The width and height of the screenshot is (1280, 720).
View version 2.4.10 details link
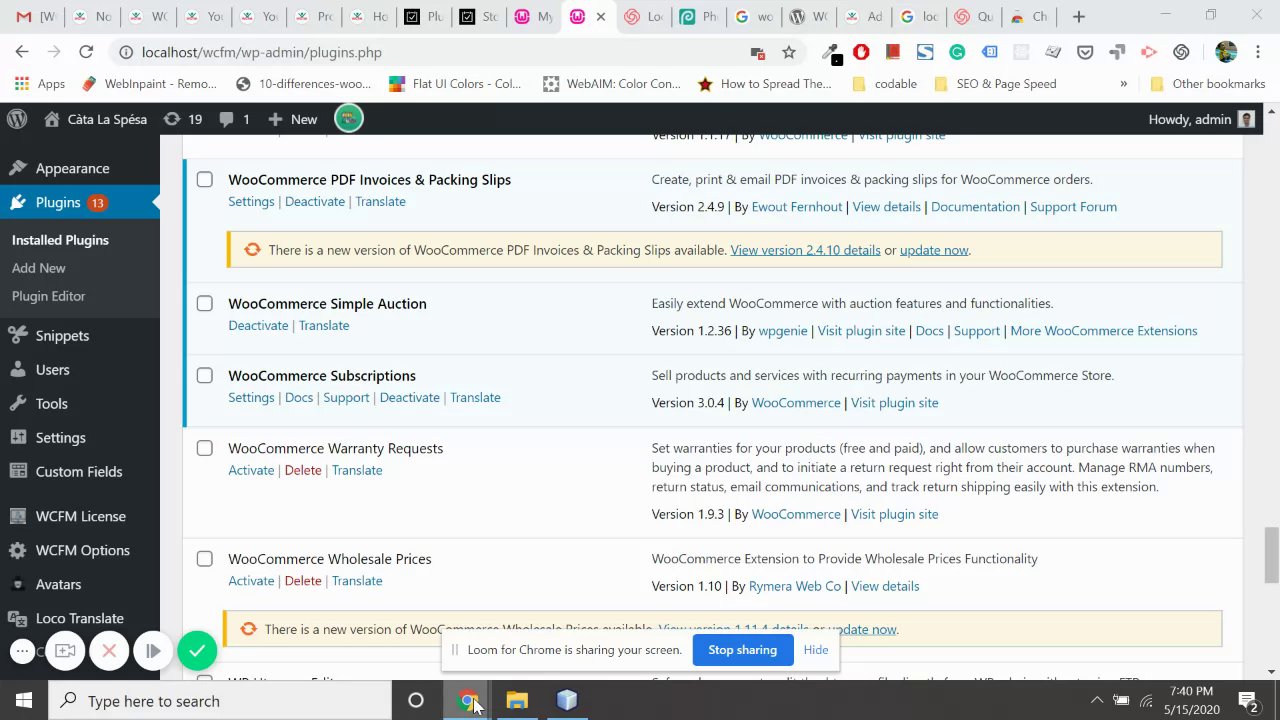(x=805, y=250)
